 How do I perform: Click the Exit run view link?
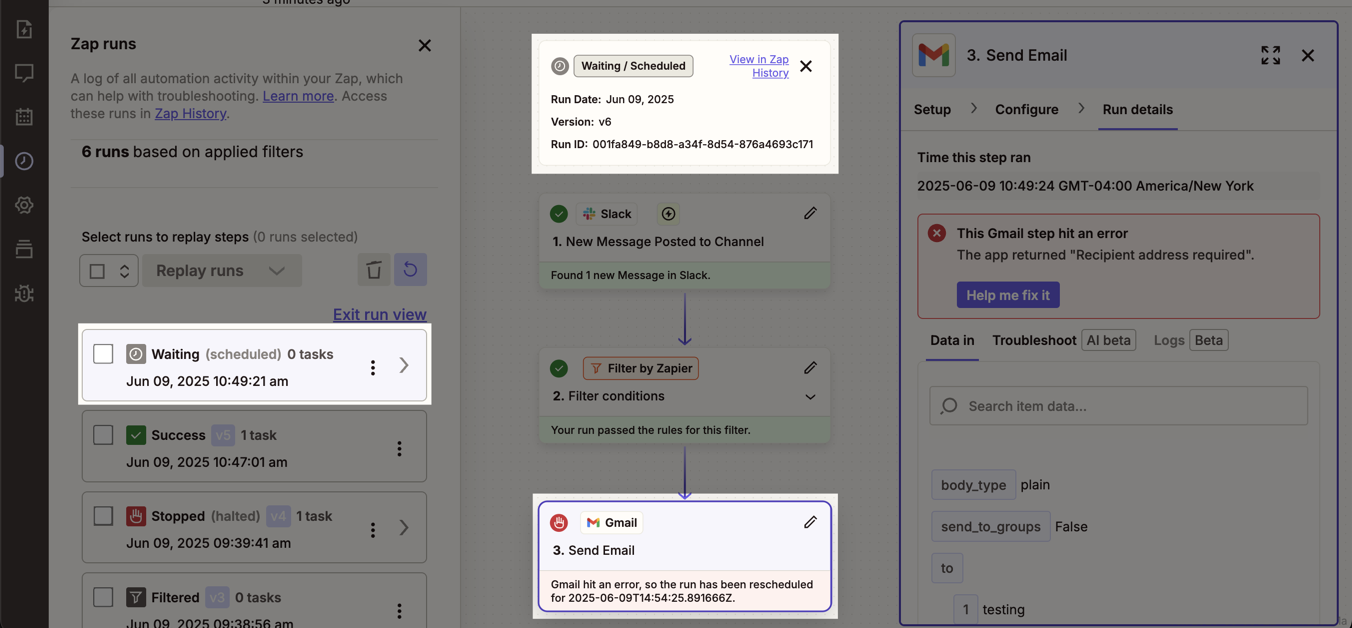[380, 314]
